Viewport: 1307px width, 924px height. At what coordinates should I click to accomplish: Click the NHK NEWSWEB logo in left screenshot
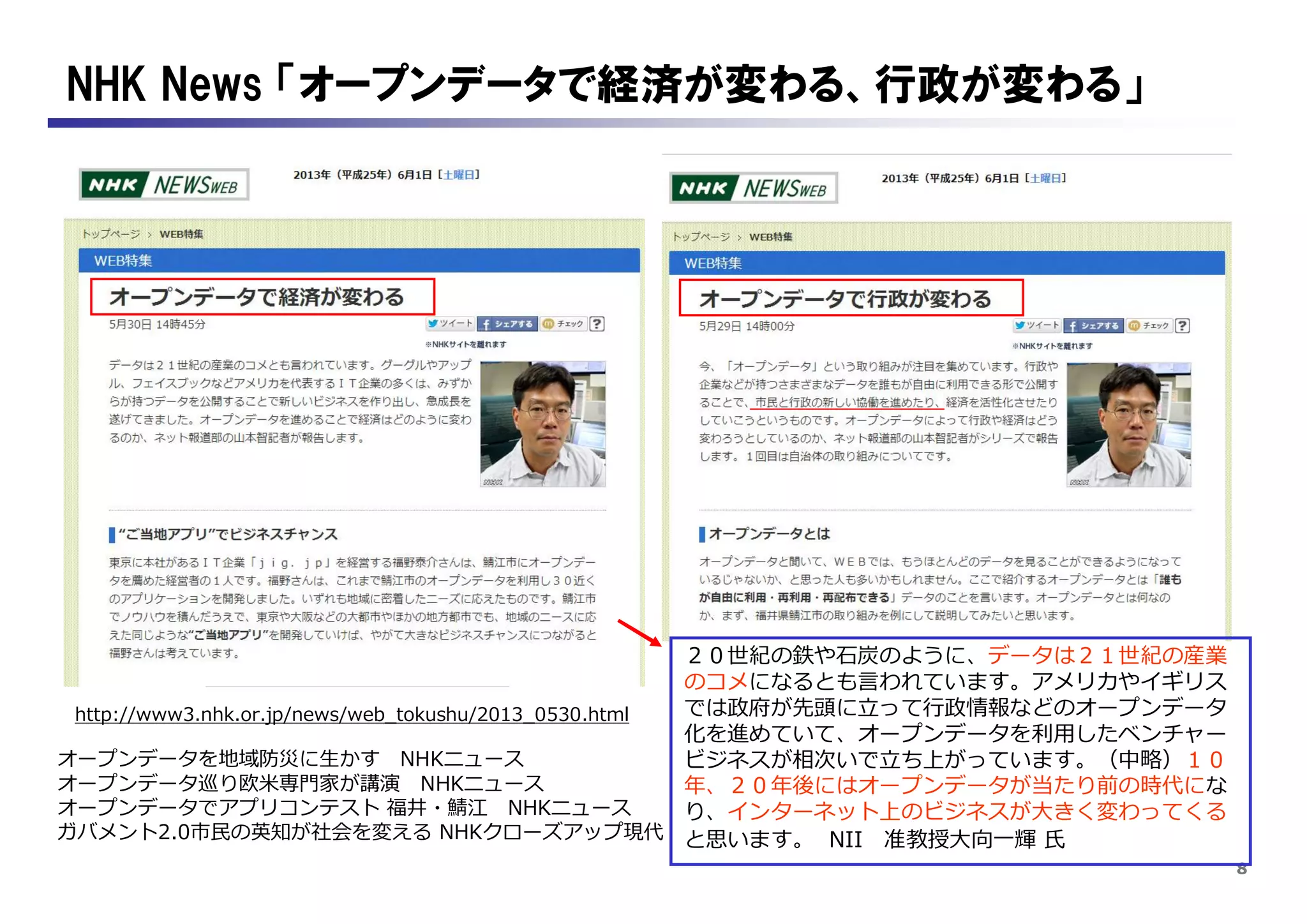pyautogui.click(x=164, y=184)
